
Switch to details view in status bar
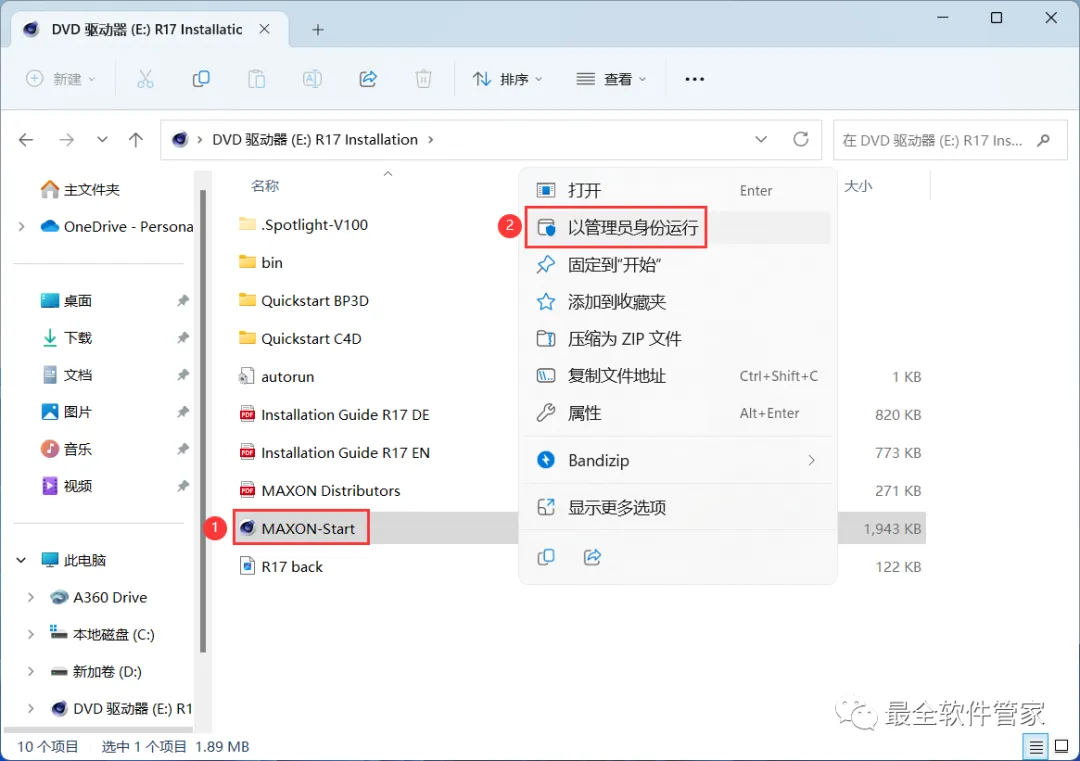(1035, 746)
